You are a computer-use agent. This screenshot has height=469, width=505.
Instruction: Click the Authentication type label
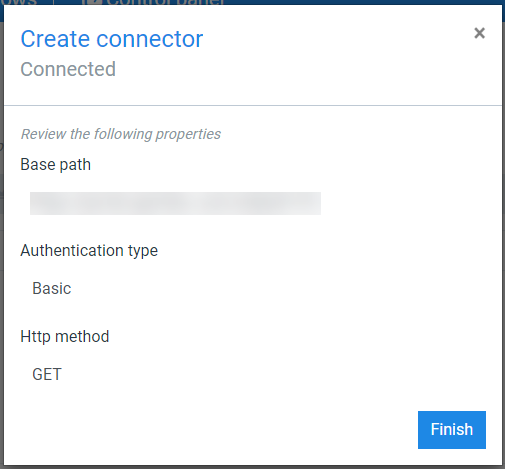[x=89, y=251]
